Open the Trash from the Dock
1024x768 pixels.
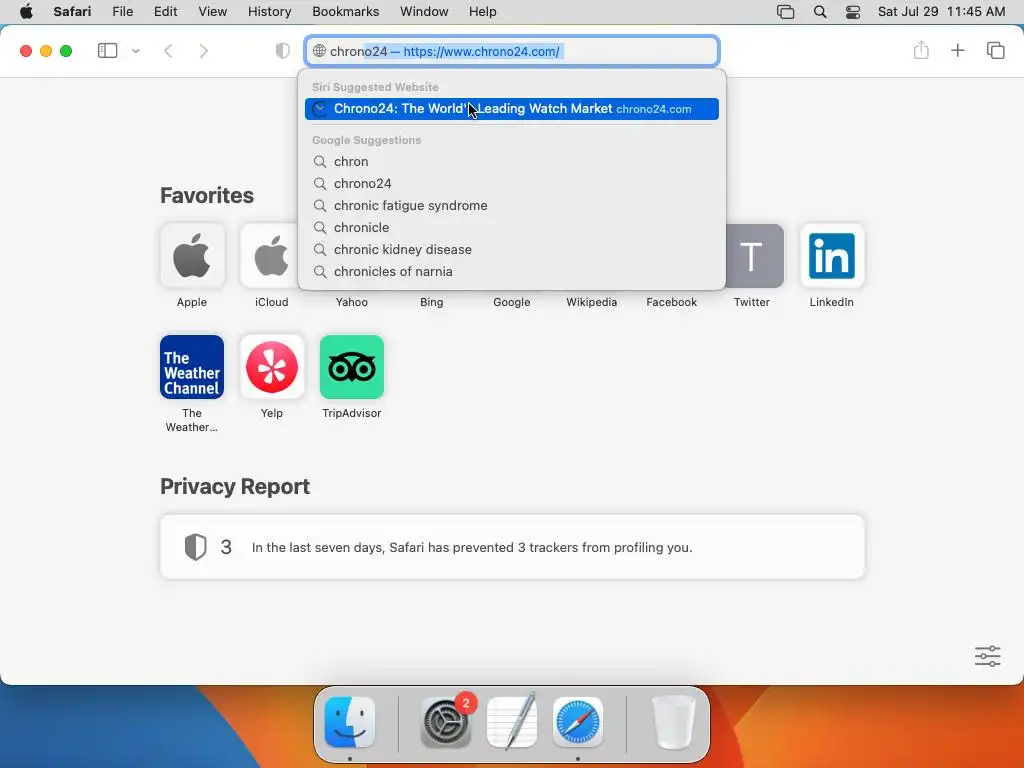[674, 722]
